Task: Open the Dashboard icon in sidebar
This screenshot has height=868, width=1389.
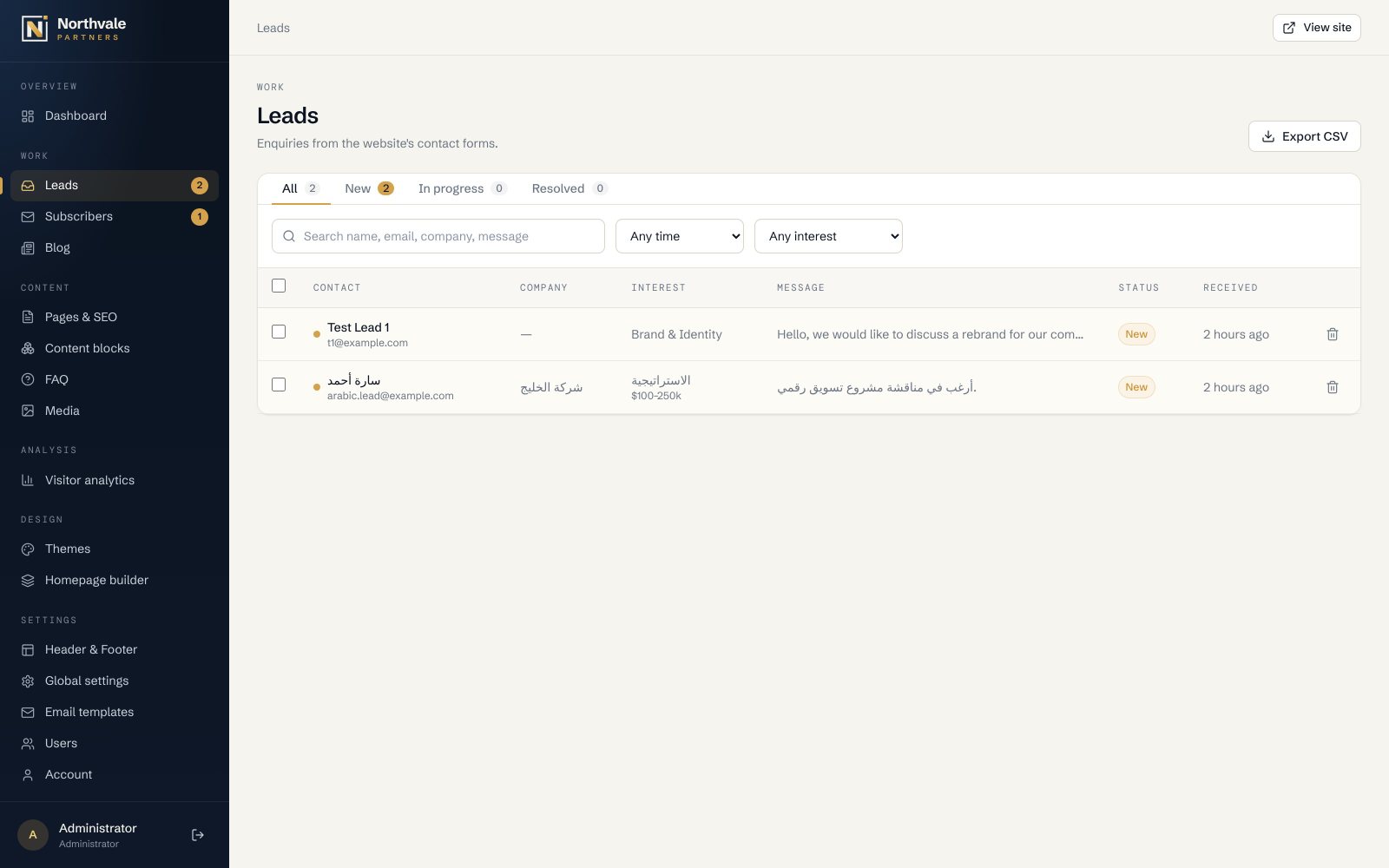Action: pyautogui.click(x=28, y=116)
